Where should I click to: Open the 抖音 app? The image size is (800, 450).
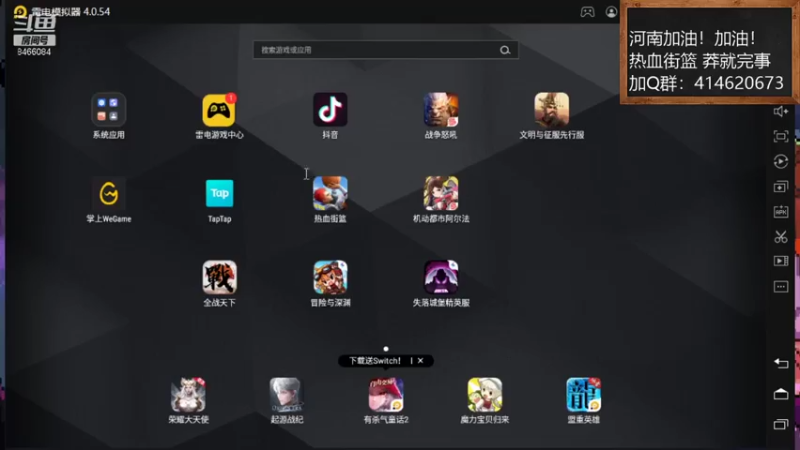click(330, 110)
